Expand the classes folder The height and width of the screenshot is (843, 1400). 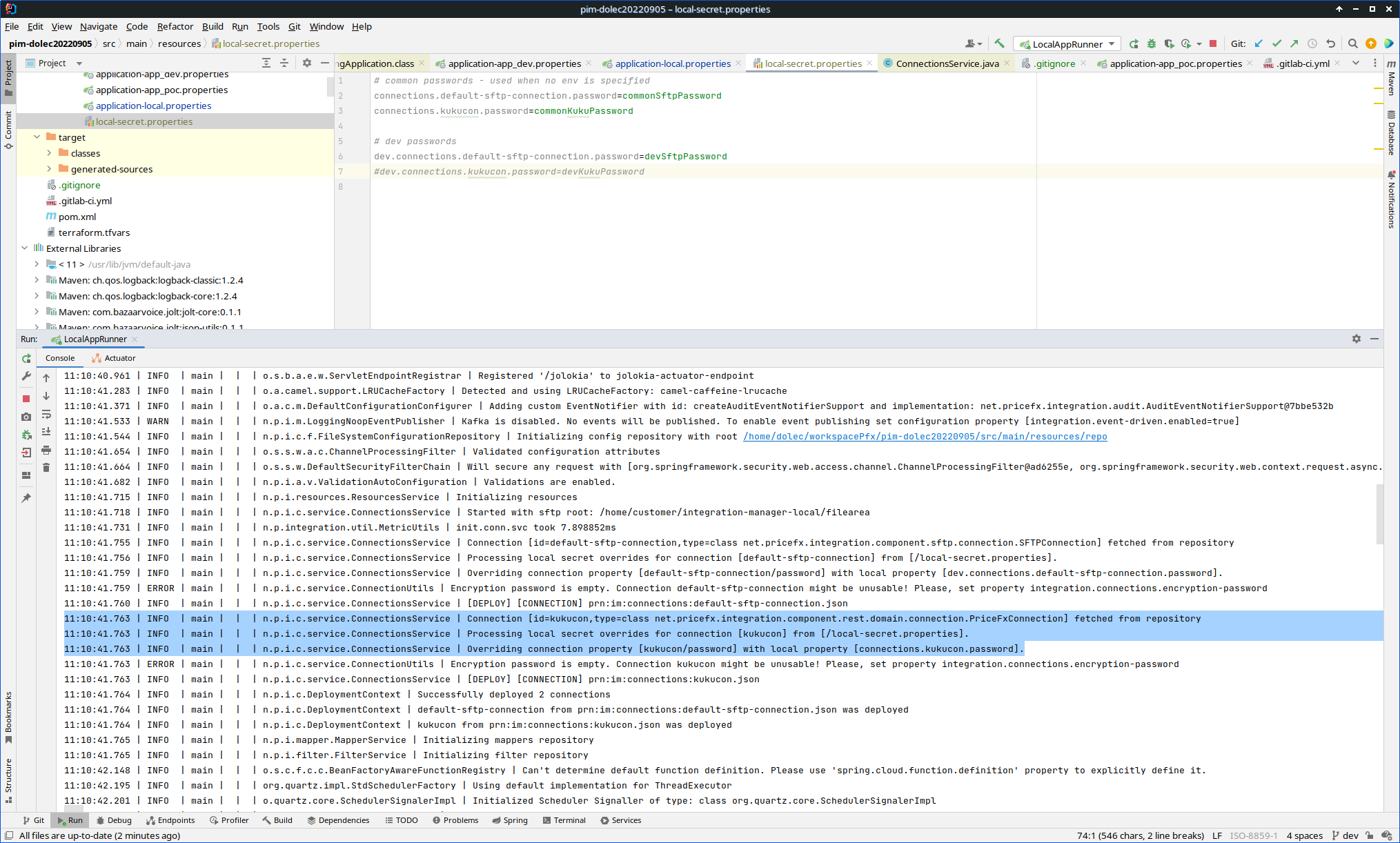pyautogui.click(x=49, y=153)
